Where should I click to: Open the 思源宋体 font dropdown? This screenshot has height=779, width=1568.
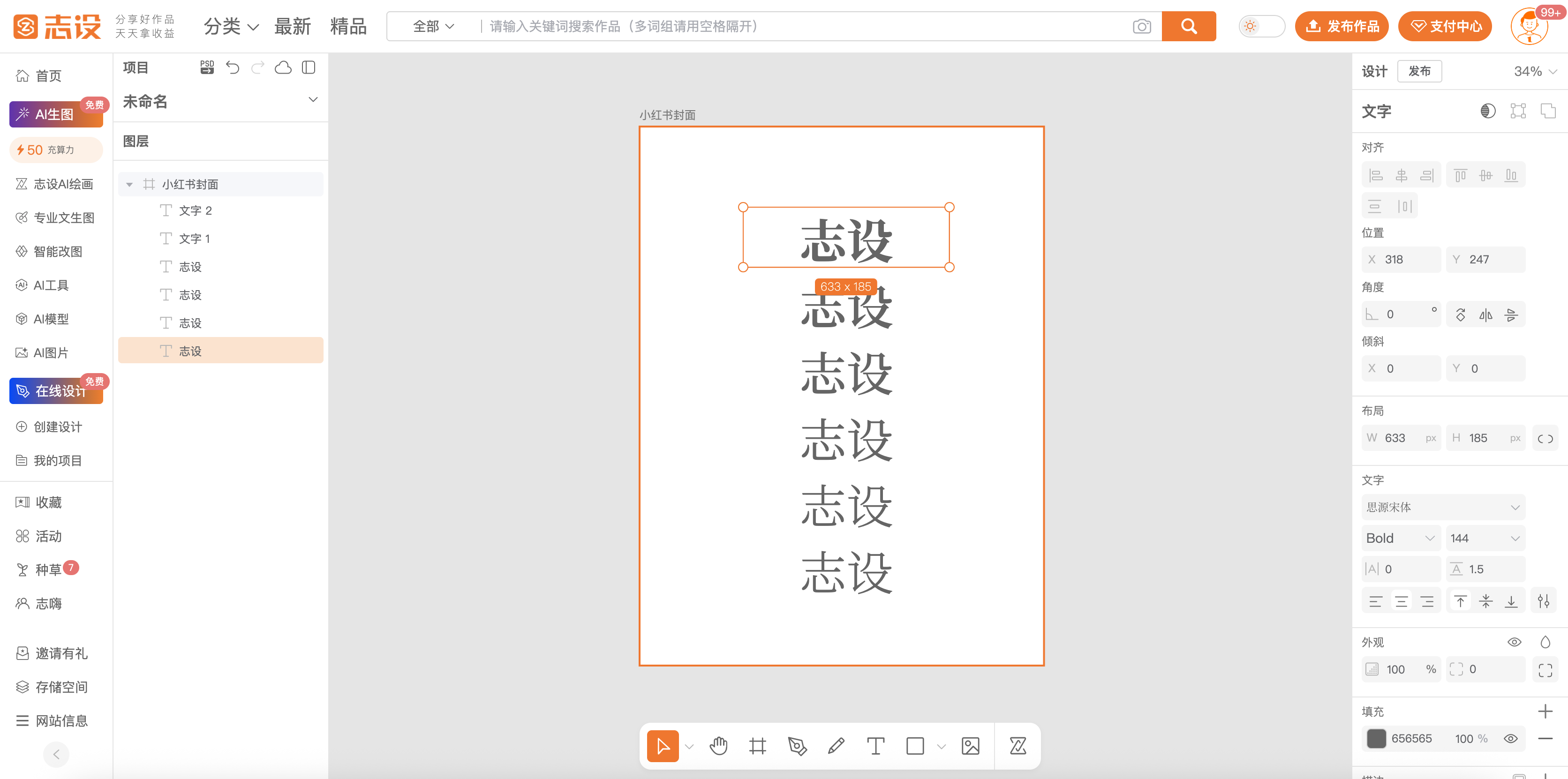click(x=1443, y=507)
